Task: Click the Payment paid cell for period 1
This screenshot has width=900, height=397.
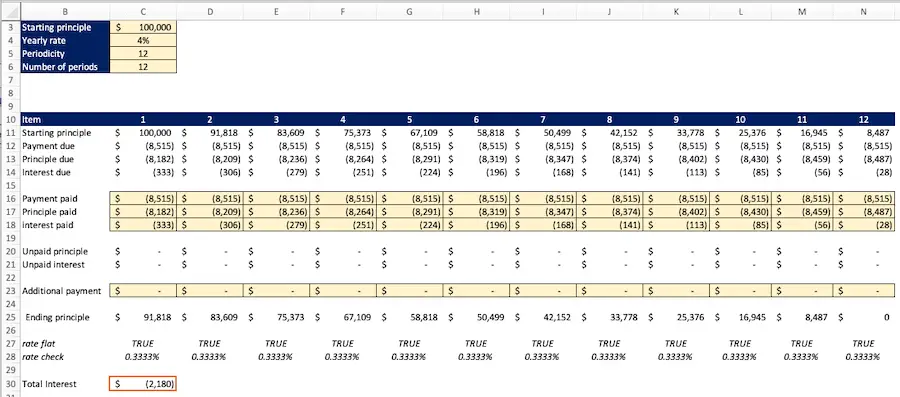Action: coord(142,198)
